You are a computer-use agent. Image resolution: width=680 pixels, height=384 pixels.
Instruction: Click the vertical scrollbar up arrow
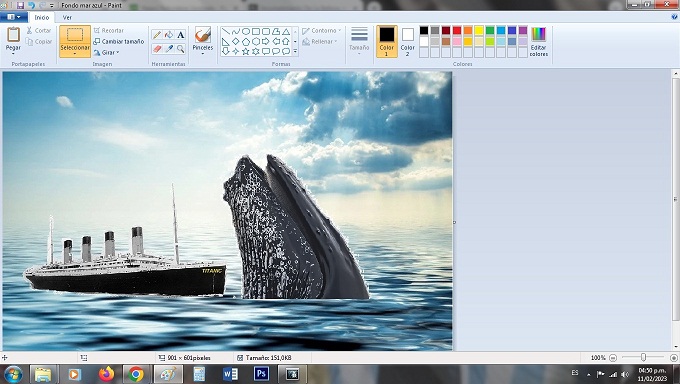coord(675,75)
